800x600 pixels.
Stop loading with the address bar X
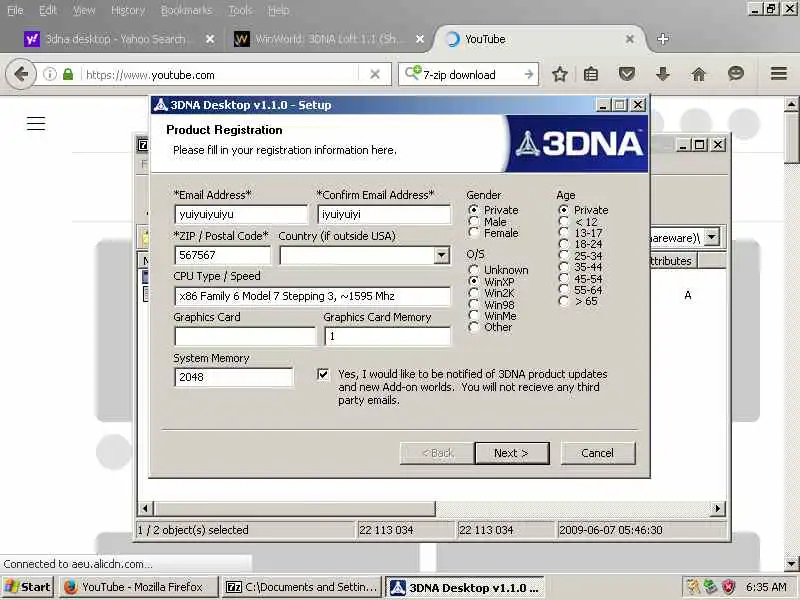pyautogui.click(x=375, y=74)
